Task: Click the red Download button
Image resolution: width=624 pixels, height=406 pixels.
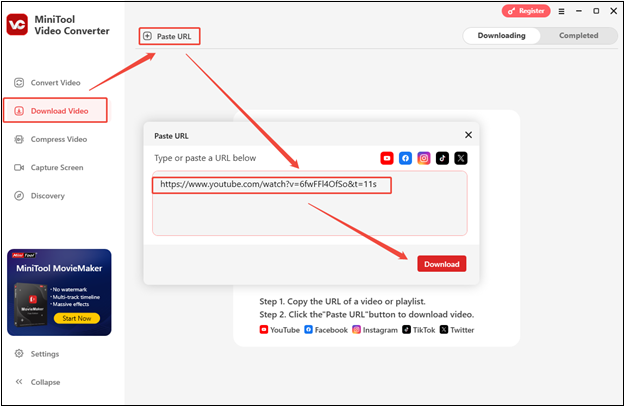Action: [442, 264]
